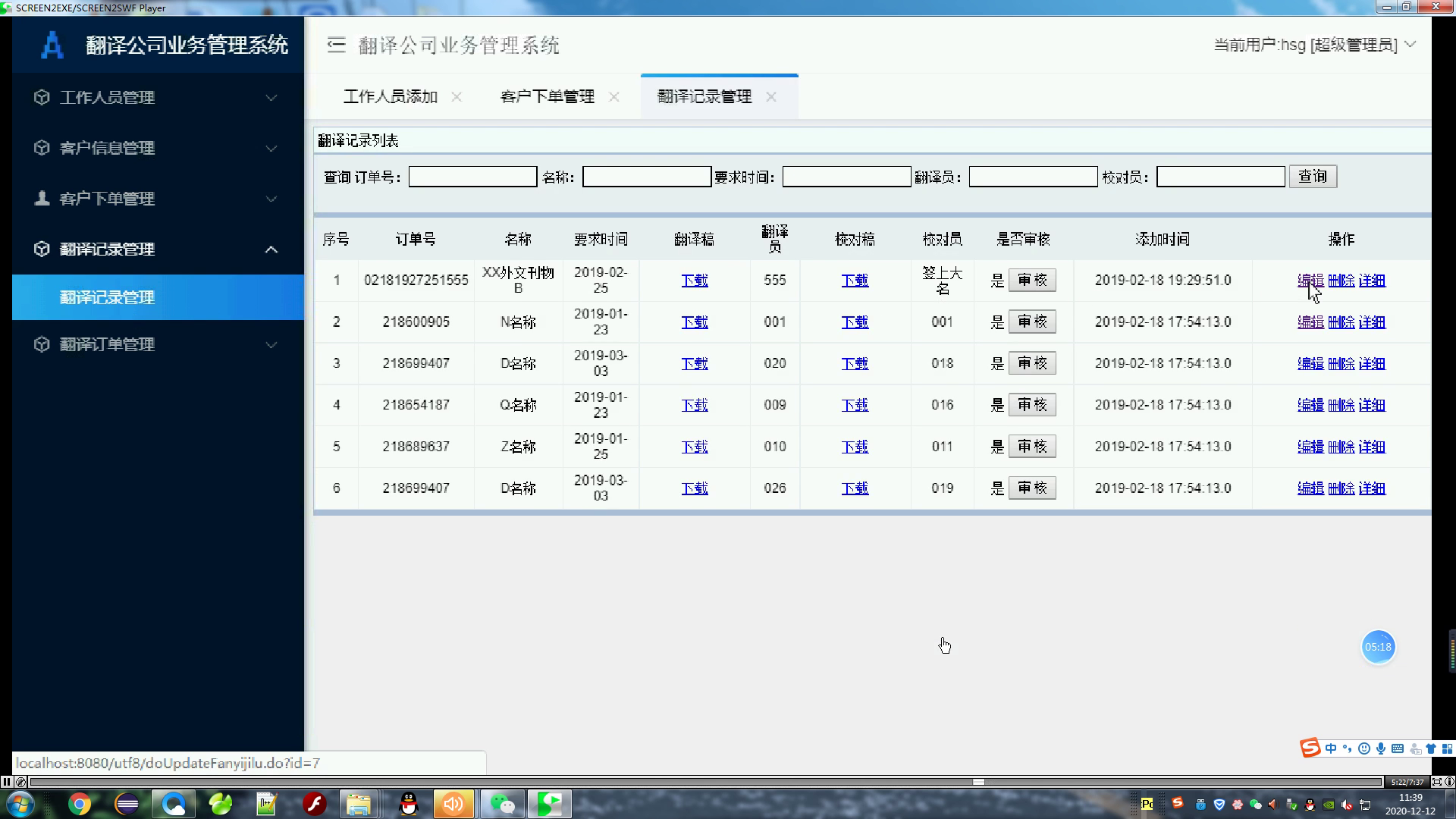
Task: Collapse the 翻译记录管理 sidebar menu
Action: point(158,249)
